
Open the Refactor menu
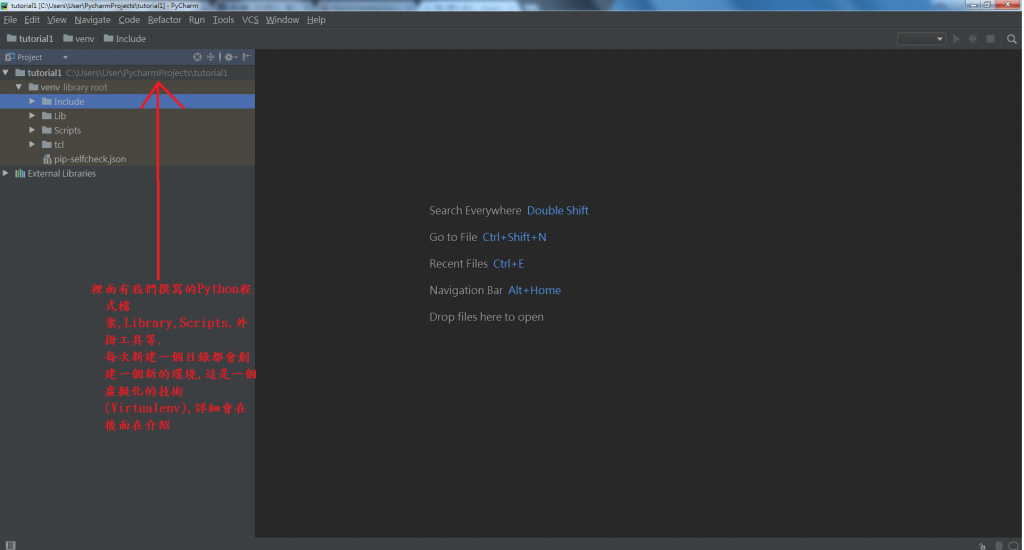[165, 20]
